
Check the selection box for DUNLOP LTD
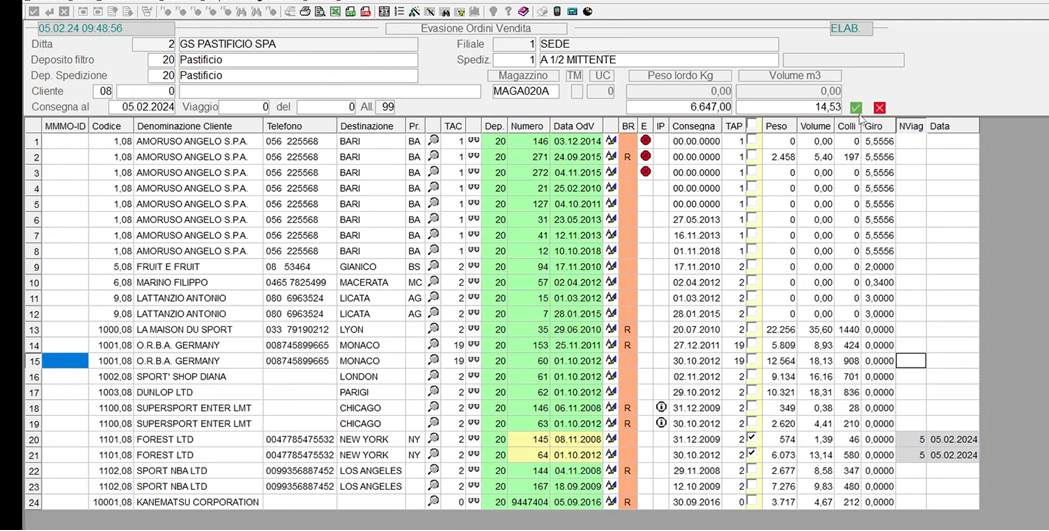[x=752, y=392]
